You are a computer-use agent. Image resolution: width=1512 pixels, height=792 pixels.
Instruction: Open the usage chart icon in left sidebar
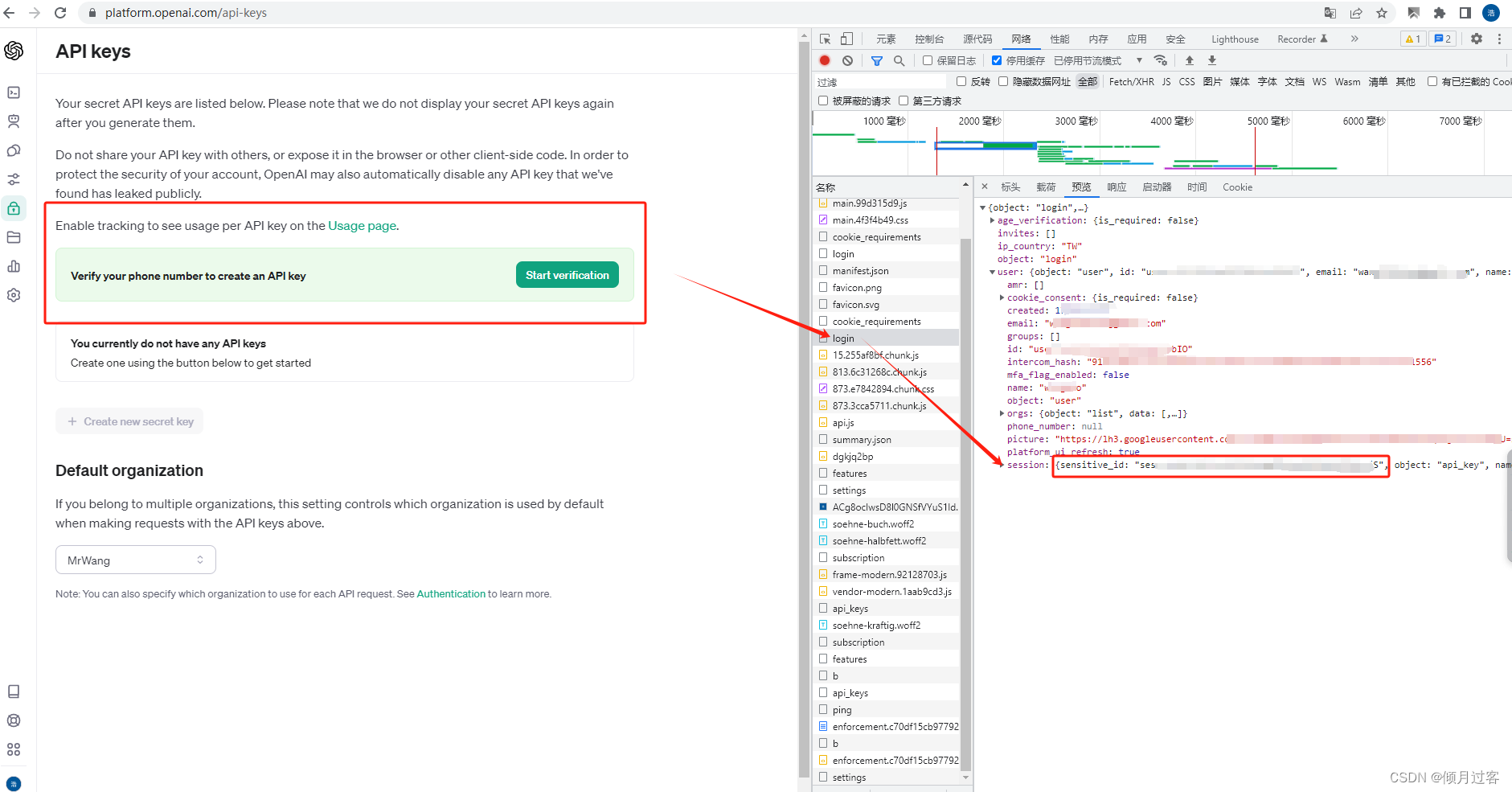pyautogui.click(x=14, y=265)
